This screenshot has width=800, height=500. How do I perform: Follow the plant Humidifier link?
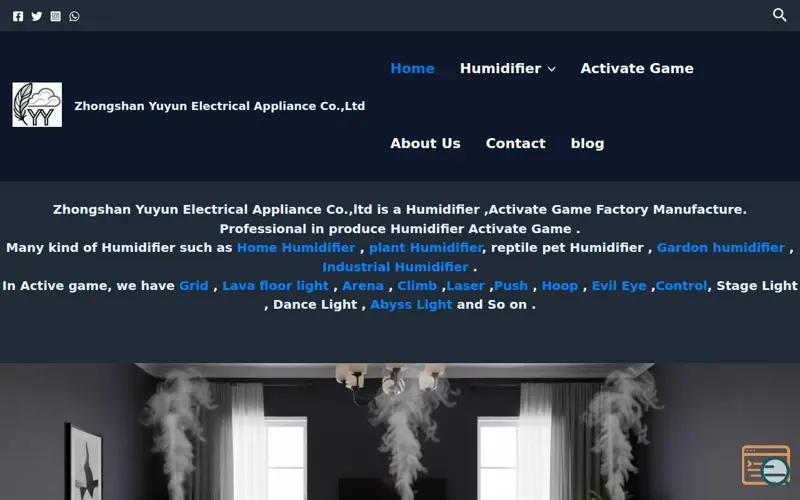tap(426, 247)
